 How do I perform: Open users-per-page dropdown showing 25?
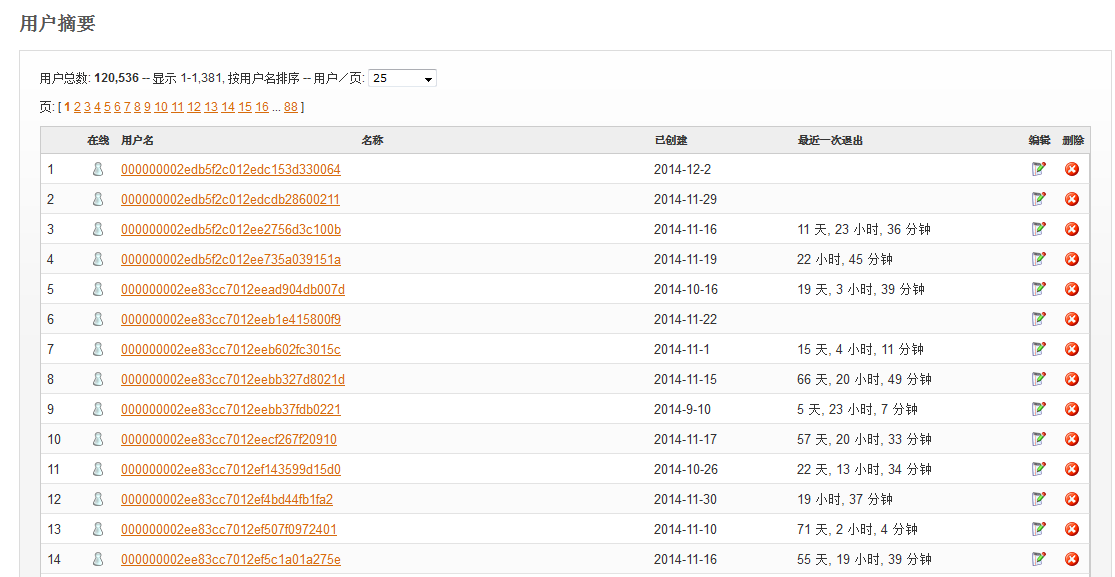tap(402, 78)
